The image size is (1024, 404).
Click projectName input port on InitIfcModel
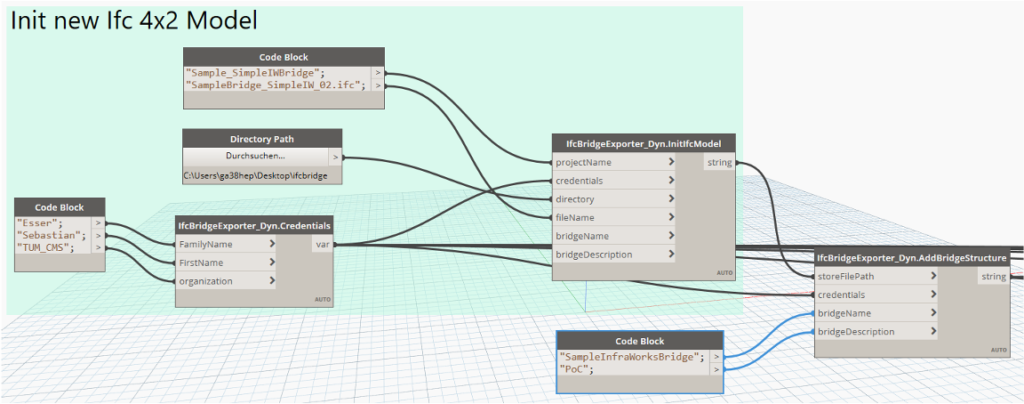tap(614, 162)
